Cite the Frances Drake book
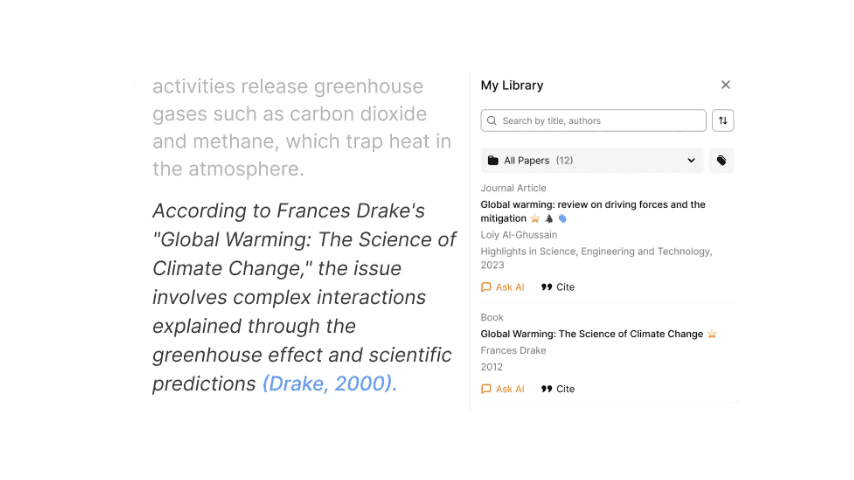854x480 pixels. coord(558,389)
